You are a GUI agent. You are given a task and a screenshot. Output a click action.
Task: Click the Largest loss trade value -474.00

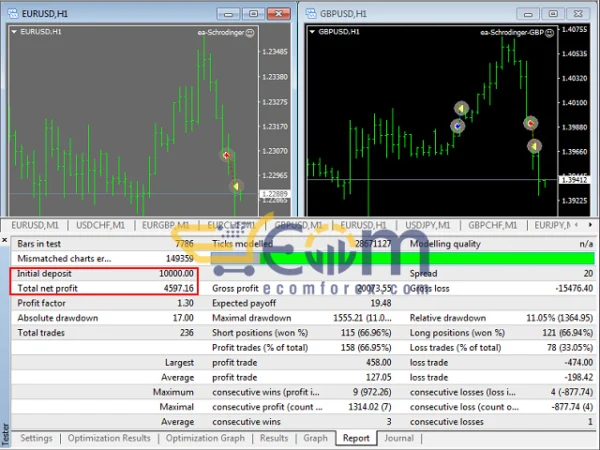click(579, 362)
